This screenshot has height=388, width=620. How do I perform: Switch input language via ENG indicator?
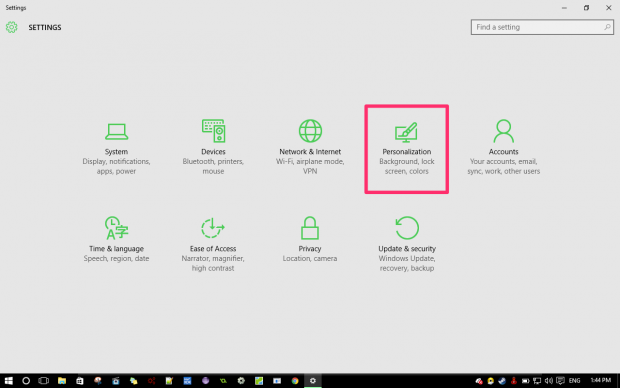tap(575, 380)
